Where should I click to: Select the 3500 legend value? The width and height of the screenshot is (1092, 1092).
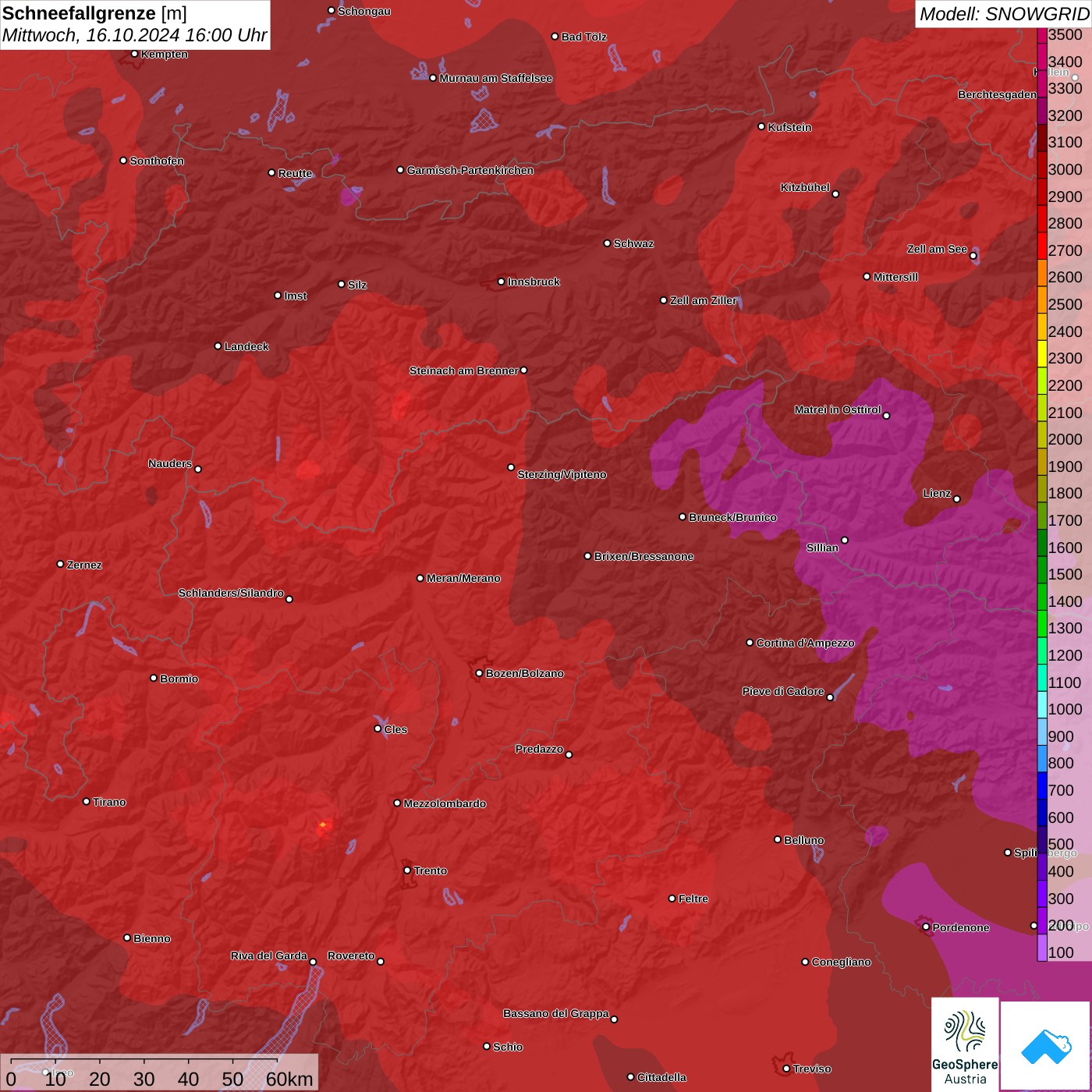click(x=1065, y=35)
